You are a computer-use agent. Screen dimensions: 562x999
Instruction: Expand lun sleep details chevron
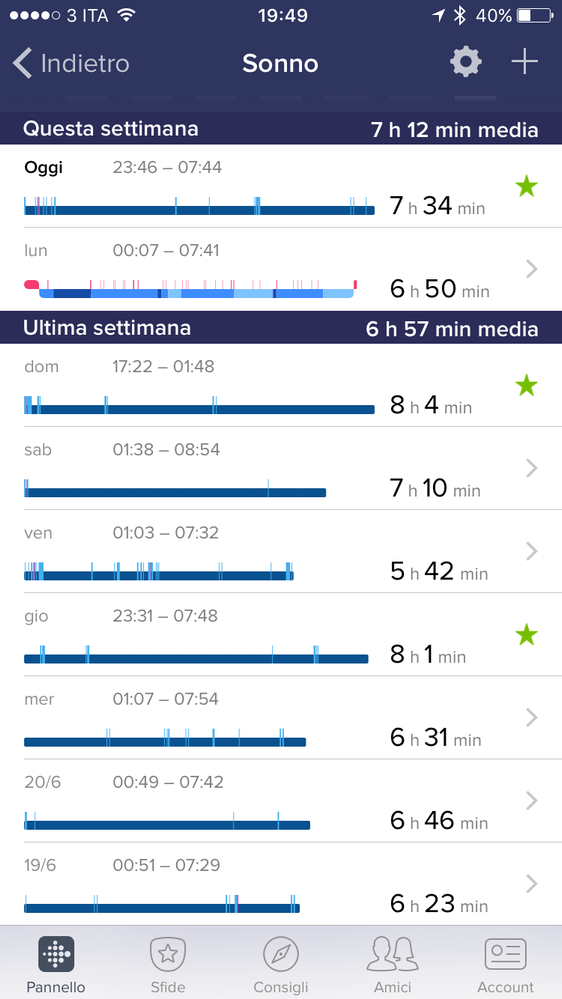531,270
